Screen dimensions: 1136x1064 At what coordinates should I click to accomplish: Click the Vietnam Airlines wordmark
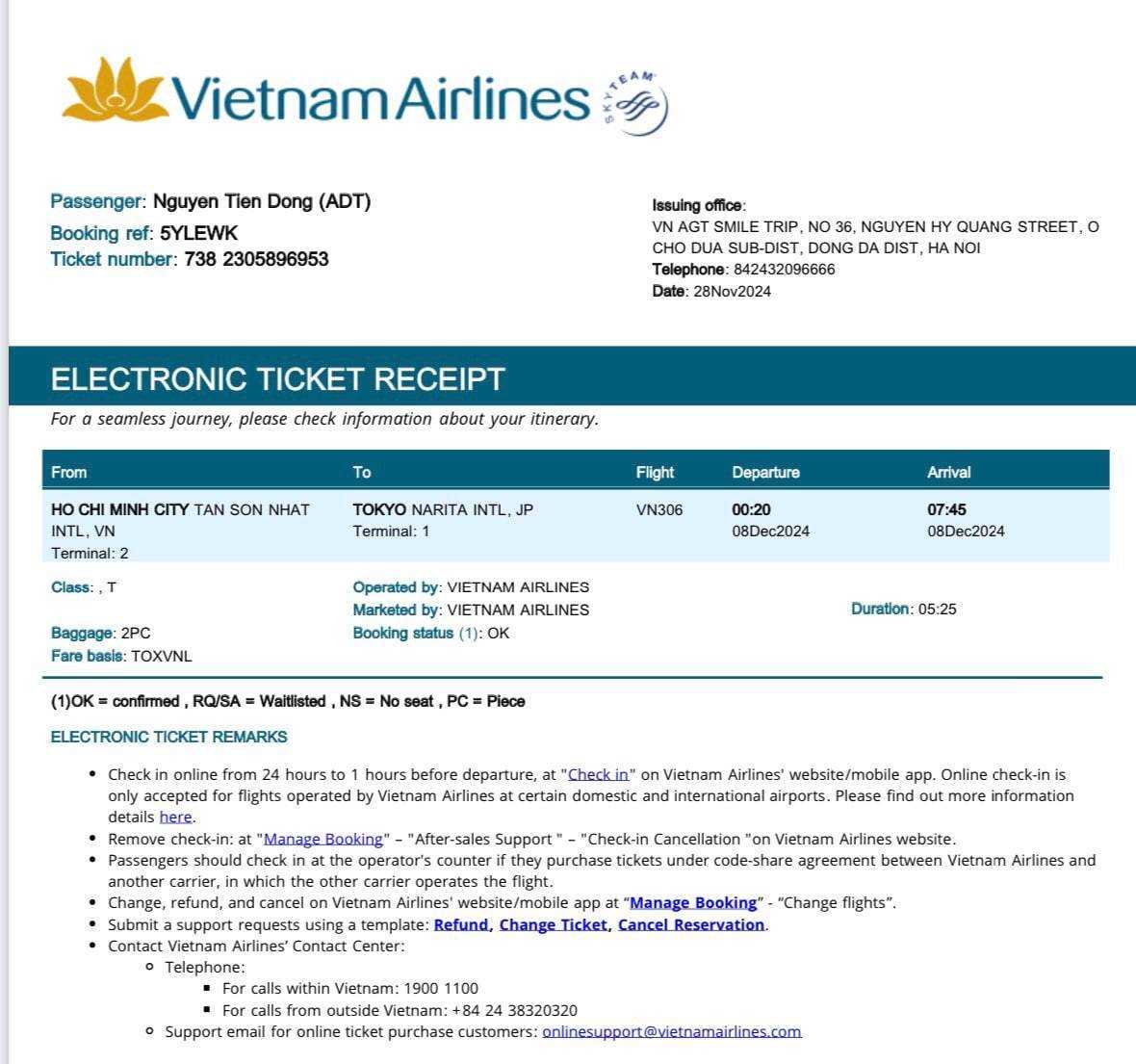click(380, 96)
